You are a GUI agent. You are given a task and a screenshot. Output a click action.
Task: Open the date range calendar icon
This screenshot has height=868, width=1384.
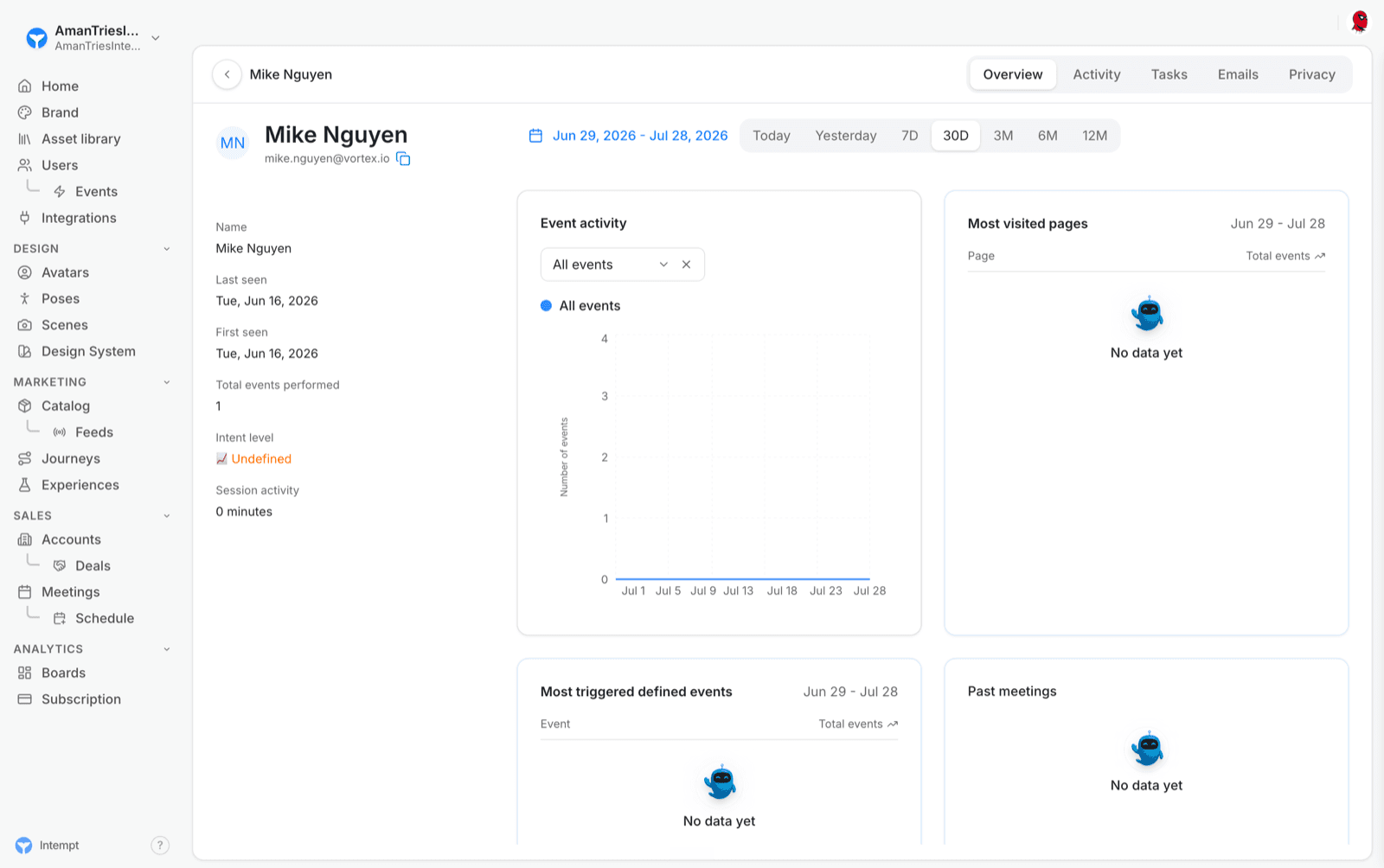point(535,136)
